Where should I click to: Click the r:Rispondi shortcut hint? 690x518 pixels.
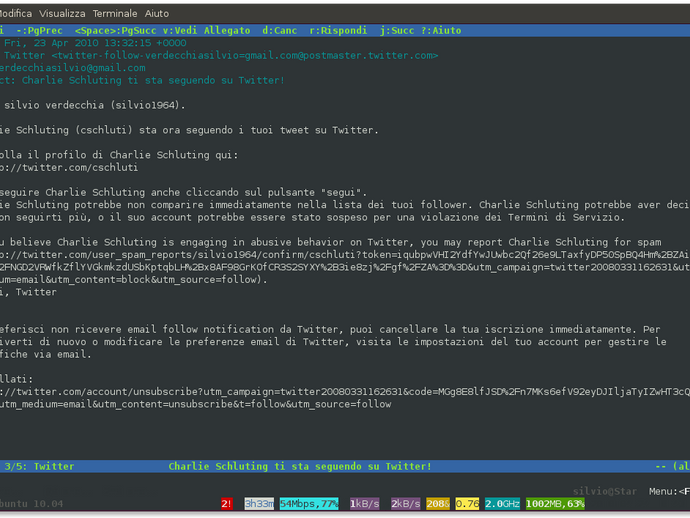(338, 30)
